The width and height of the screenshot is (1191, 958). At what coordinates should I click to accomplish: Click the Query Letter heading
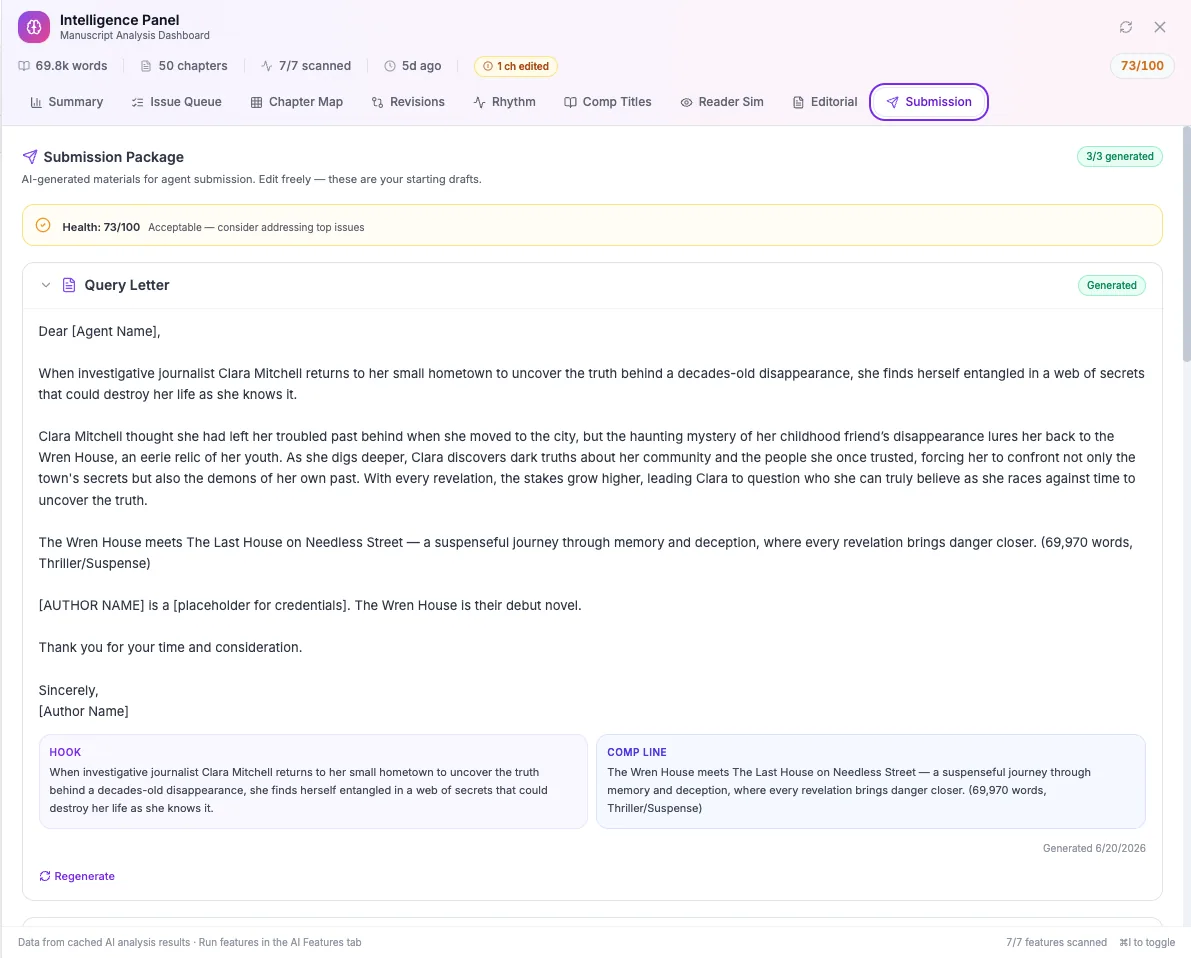(x=127, y=286)
